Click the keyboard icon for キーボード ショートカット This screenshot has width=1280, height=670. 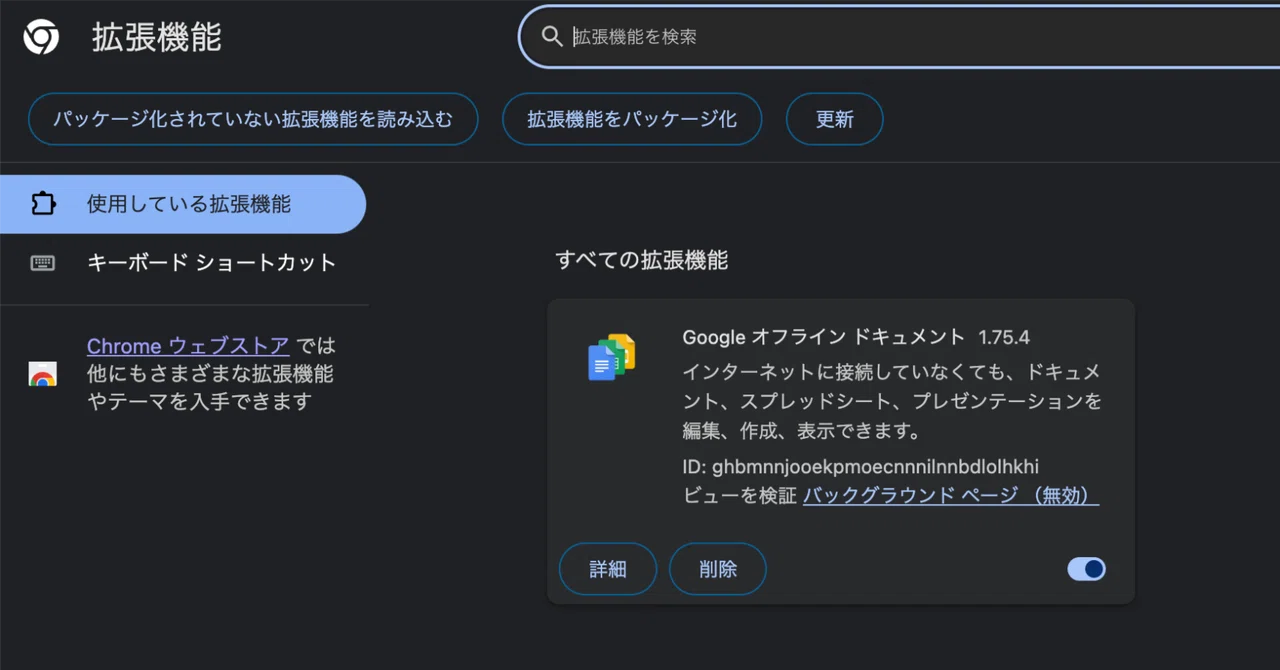coord(43,263)
